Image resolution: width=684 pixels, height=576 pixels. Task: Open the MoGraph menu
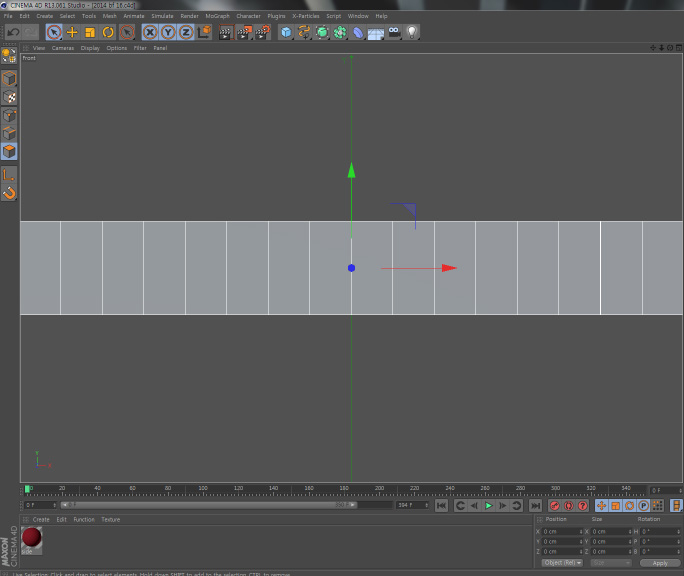click(x=217, y=16)
